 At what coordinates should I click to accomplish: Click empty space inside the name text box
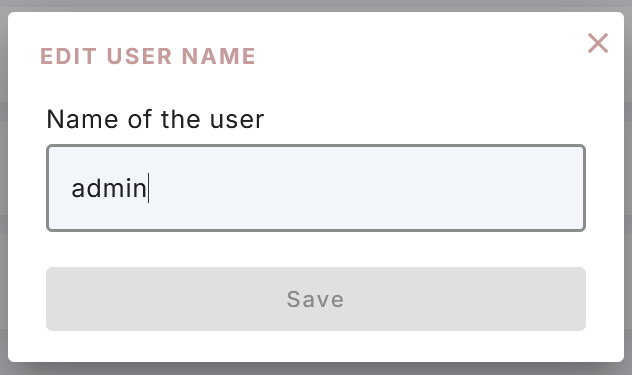[x=363, y=188]
